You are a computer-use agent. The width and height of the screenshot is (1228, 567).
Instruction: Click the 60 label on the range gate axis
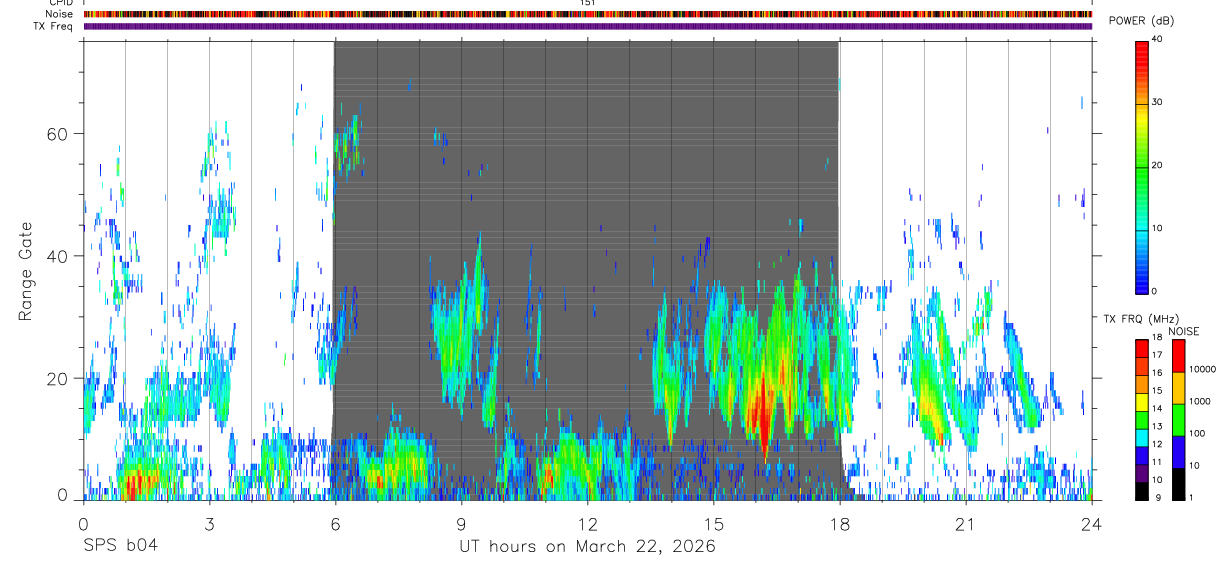pos(59,133)
